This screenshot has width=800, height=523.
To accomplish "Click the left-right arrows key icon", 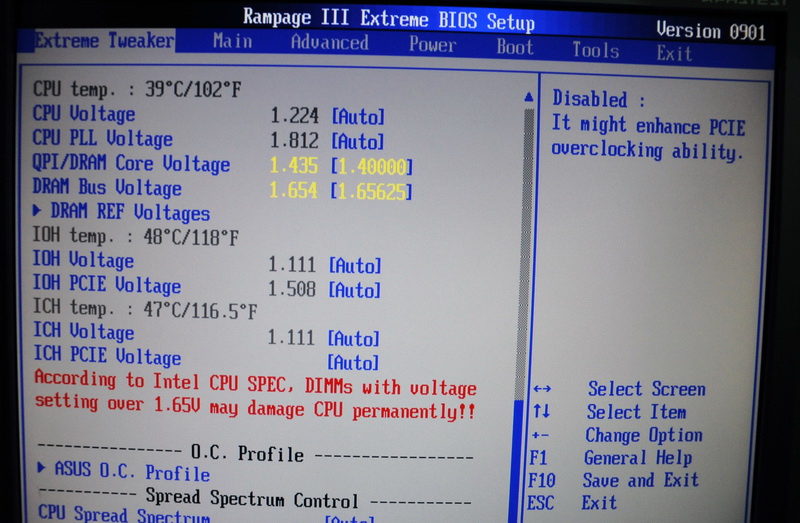I will pos(542,389).
